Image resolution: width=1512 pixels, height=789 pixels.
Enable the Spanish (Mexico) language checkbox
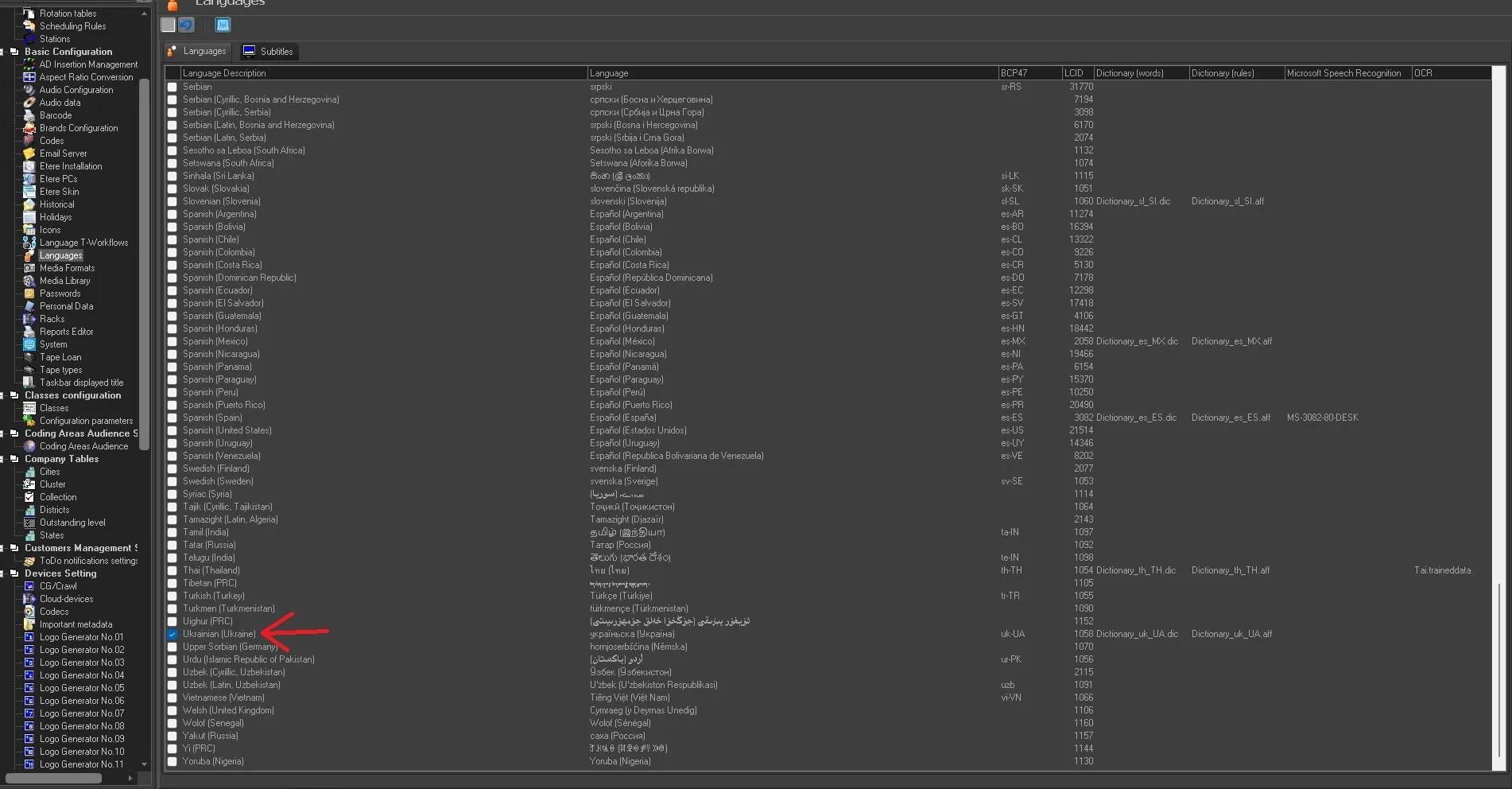click(x=173, y=341)
